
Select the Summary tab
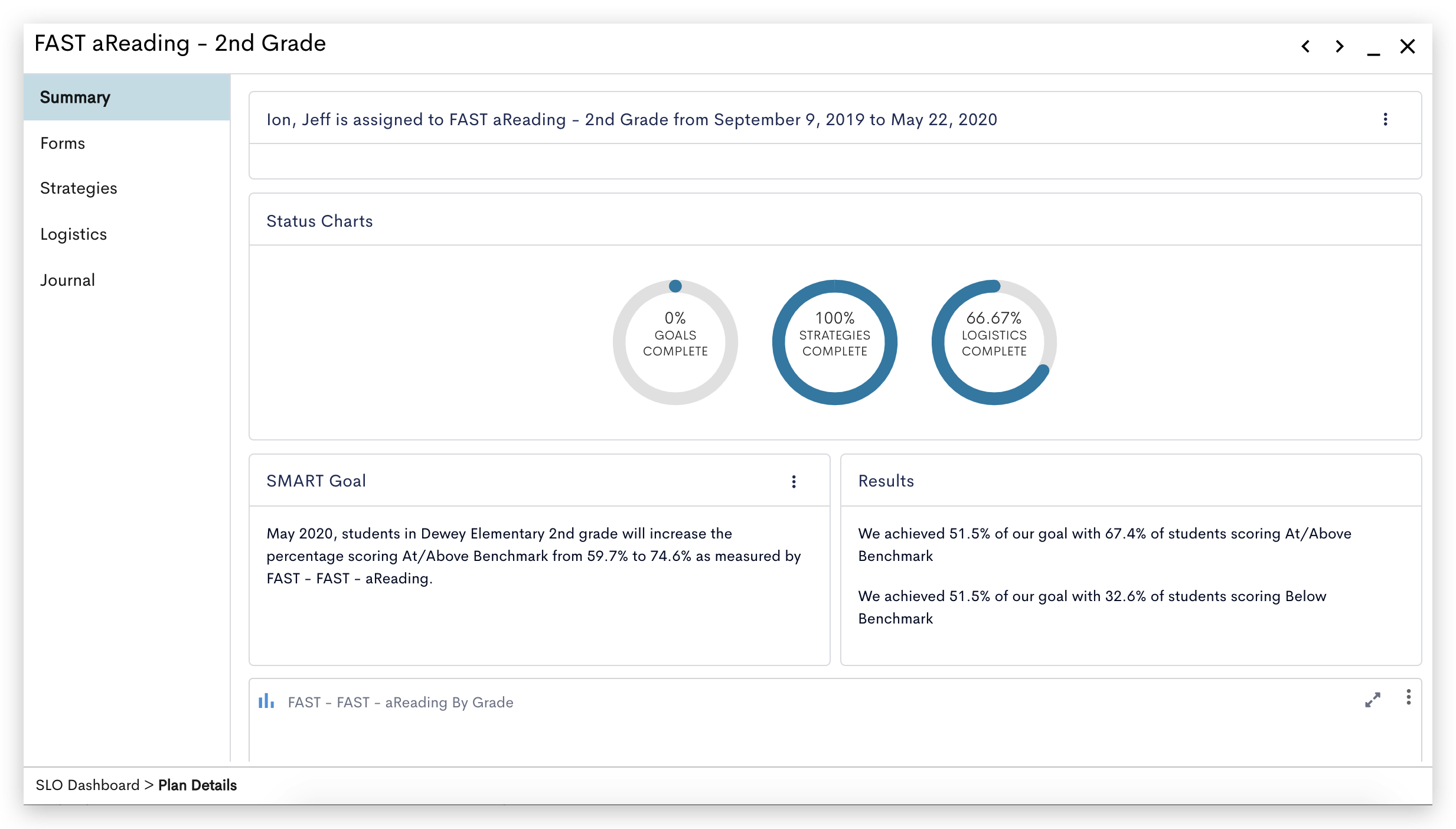(75, 97)
